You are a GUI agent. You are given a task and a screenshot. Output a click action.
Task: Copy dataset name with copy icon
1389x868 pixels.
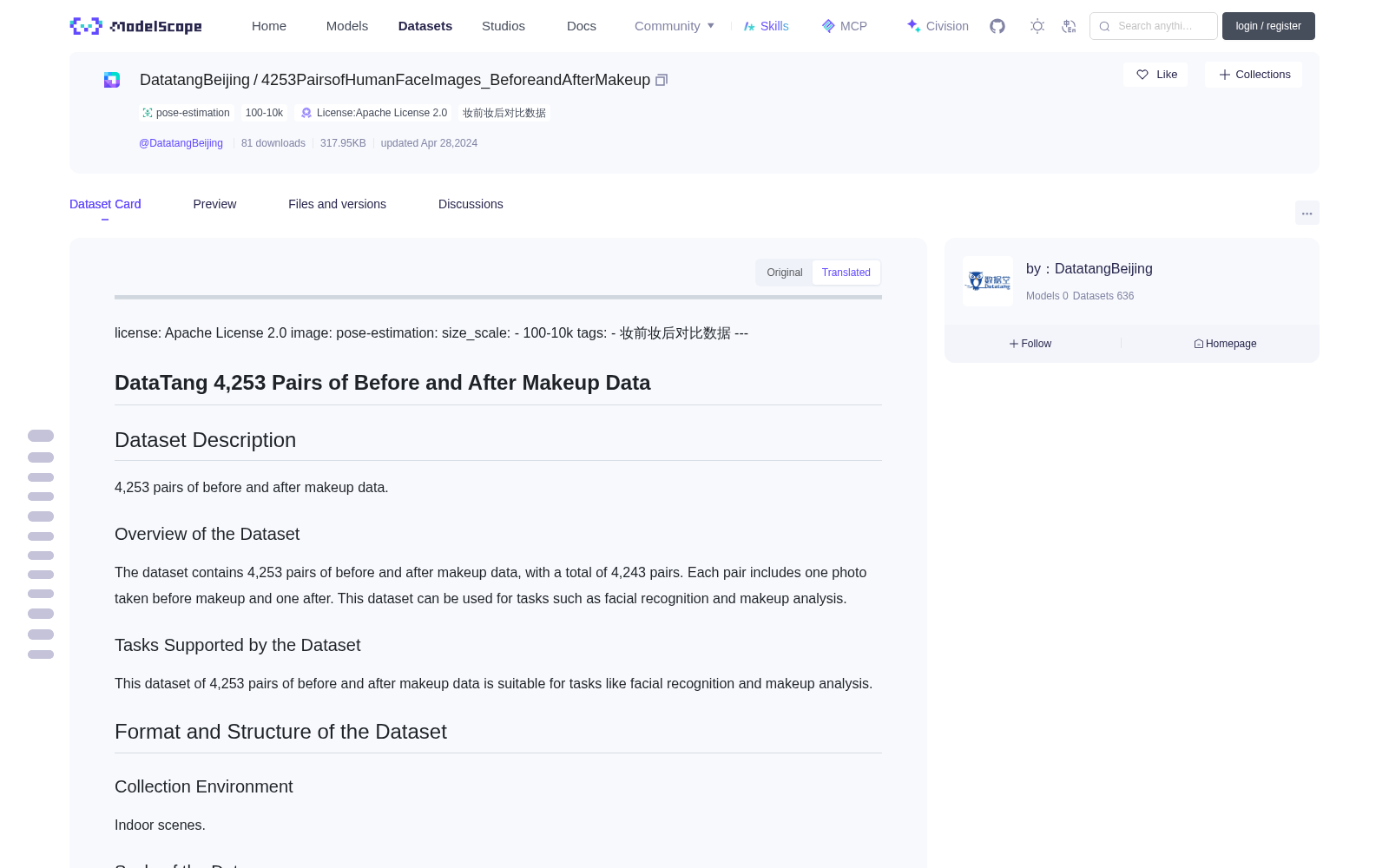point(662,80)
